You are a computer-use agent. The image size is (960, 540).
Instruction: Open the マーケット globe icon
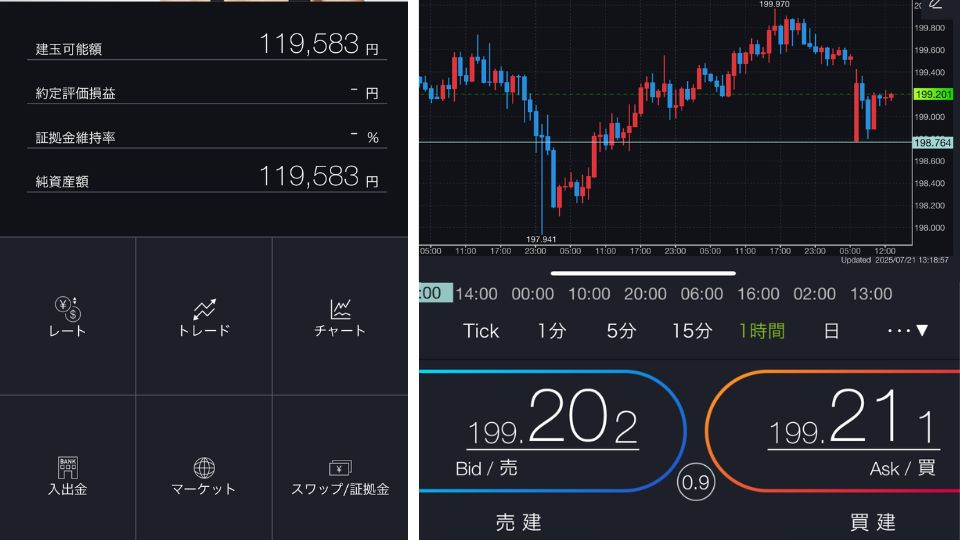pos(204,475)
